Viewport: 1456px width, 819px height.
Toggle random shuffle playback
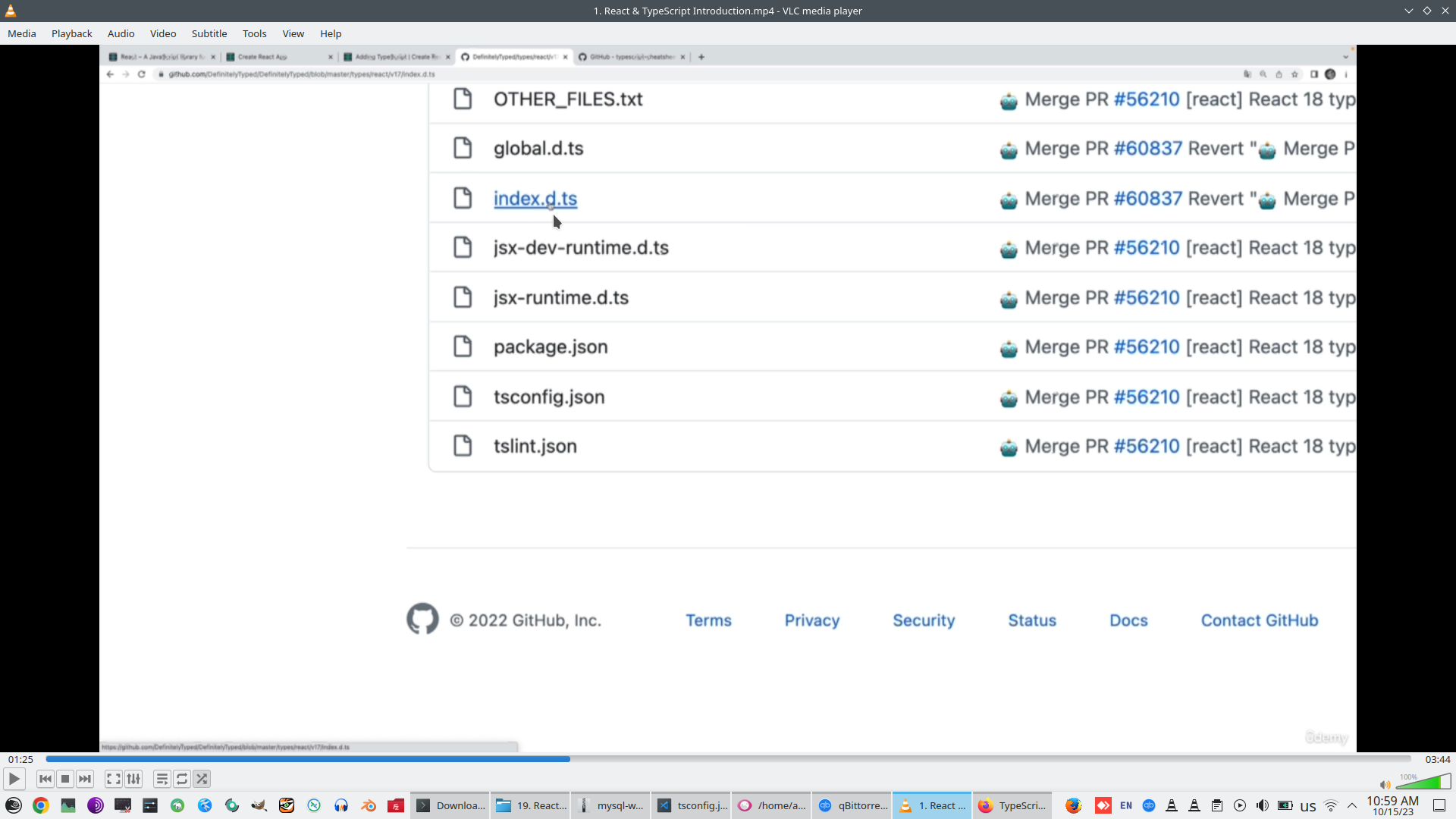(202, 779)
